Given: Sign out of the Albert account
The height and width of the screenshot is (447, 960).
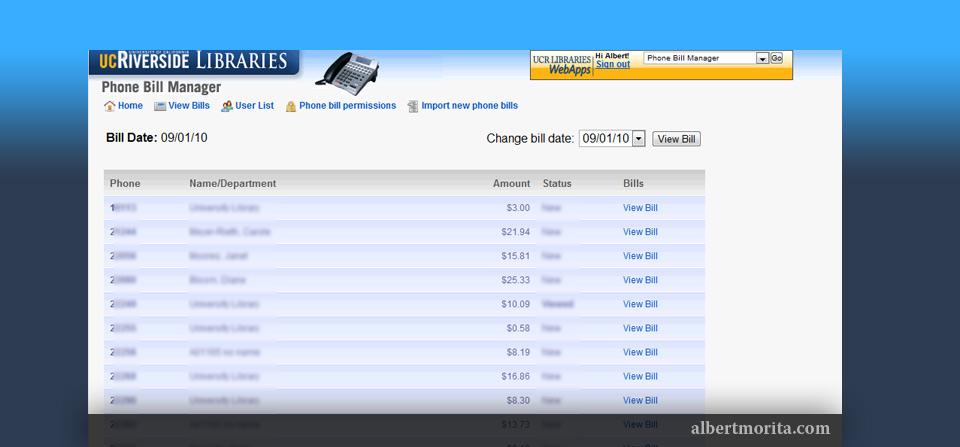Looking at the screenshot, I should pyautogui.click(x=613, y=65).
